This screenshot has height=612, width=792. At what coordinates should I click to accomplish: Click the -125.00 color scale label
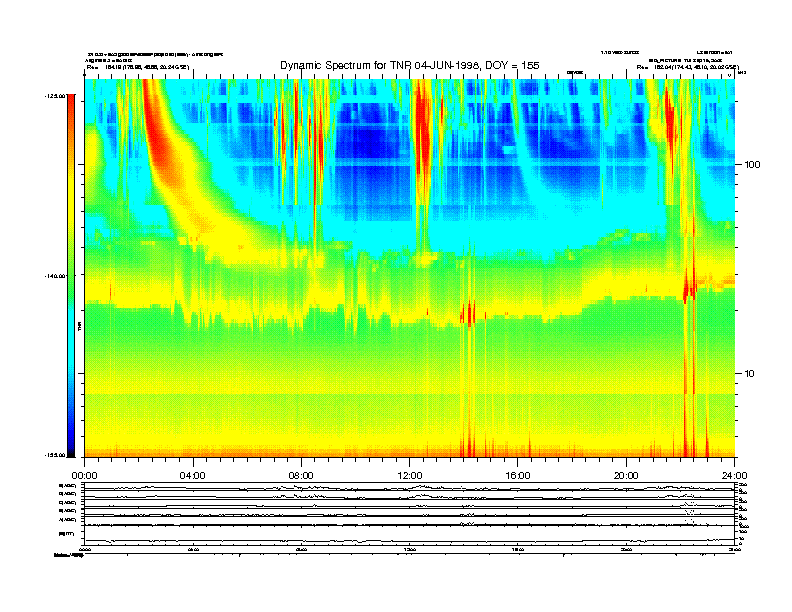56,95
